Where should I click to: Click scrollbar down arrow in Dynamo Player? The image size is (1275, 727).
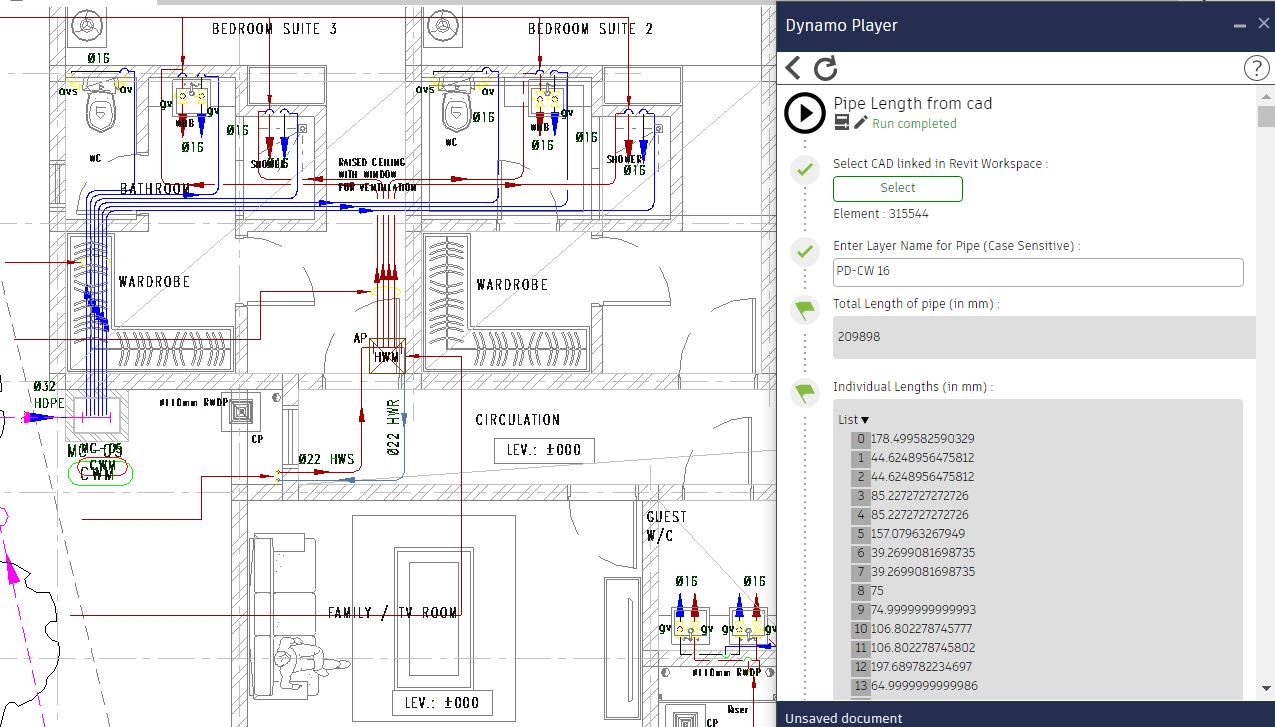[1266, 688]
